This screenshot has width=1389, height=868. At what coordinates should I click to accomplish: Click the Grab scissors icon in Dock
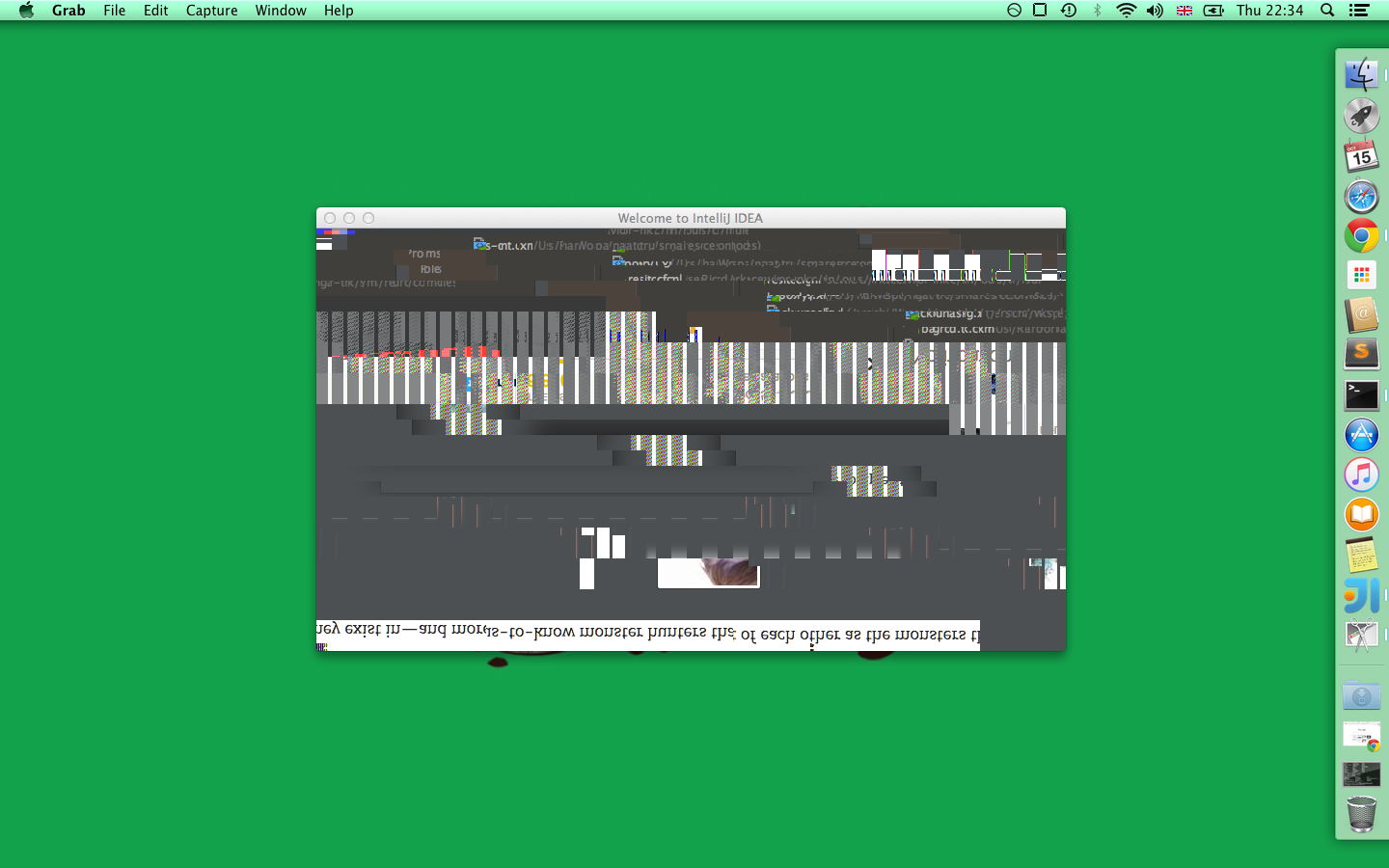click(1361, 636)
